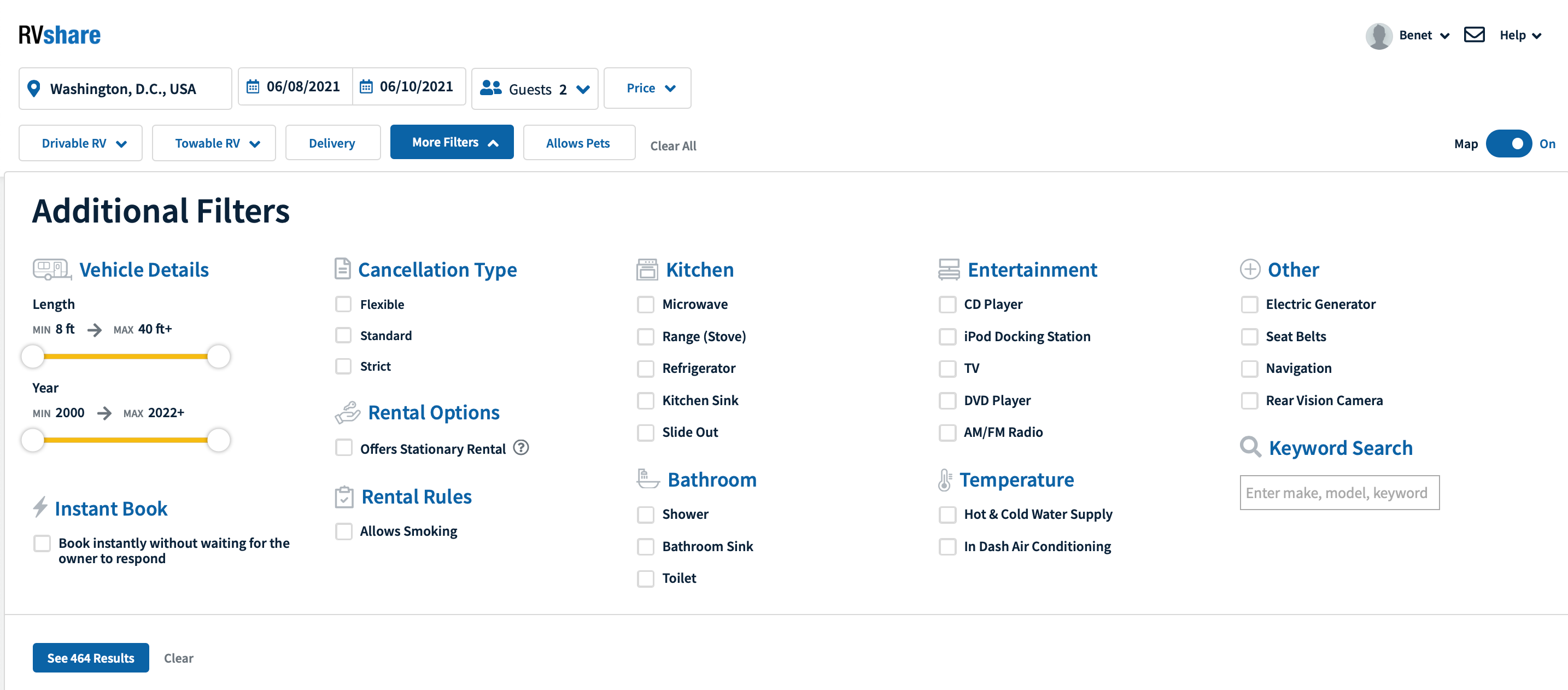Screen dimensions: 1568x690
Task: Select the Delivery filter tab
Action: [x=332, y=144]
